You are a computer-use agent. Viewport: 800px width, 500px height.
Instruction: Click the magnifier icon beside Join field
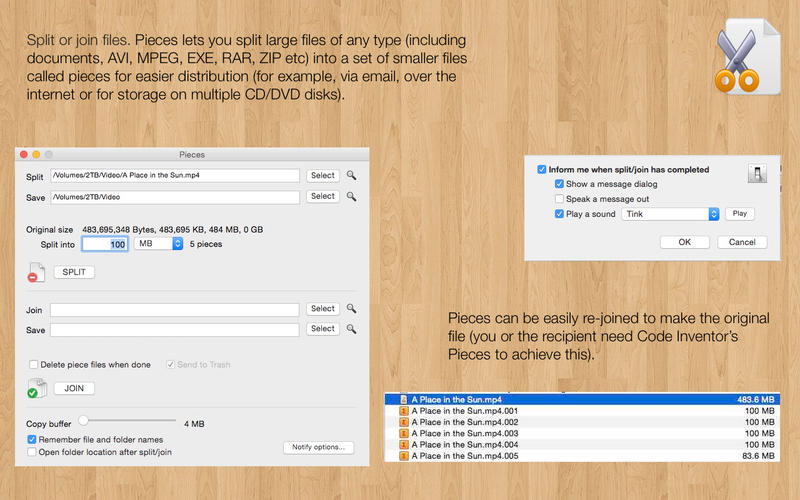point(352,310)
